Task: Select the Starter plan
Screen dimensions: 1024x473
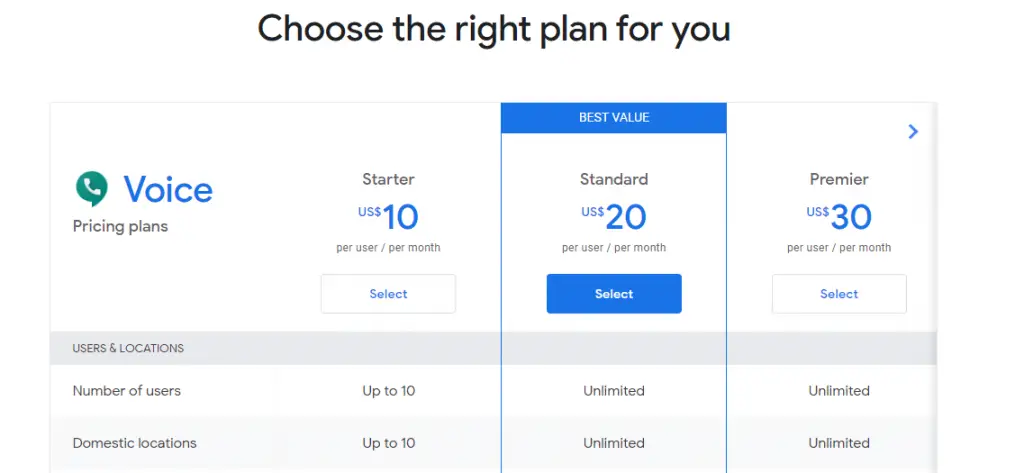Action: click(388, 294)
